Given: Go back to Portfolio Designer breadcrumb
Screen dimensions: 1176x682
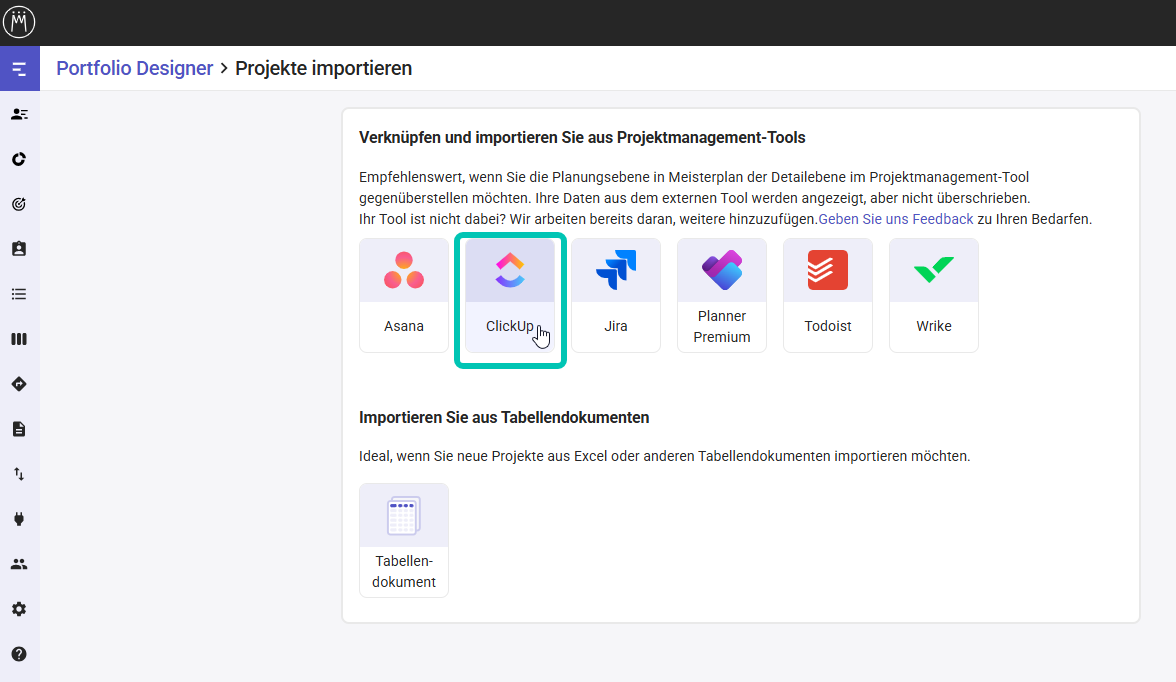Looking at the screenshot, I should [x=135, y=68].
